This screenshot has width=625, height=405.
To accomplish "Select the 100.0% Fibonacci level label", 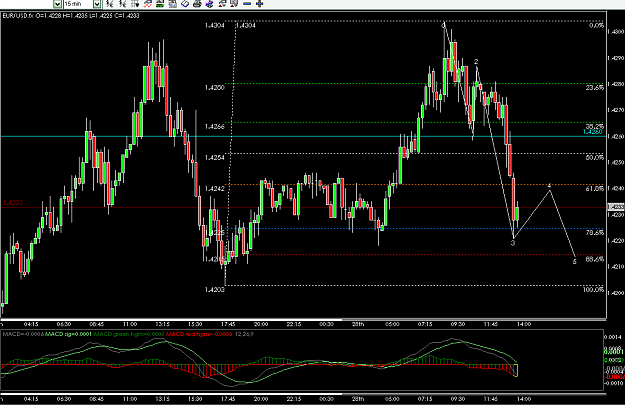I will point(593,289).
